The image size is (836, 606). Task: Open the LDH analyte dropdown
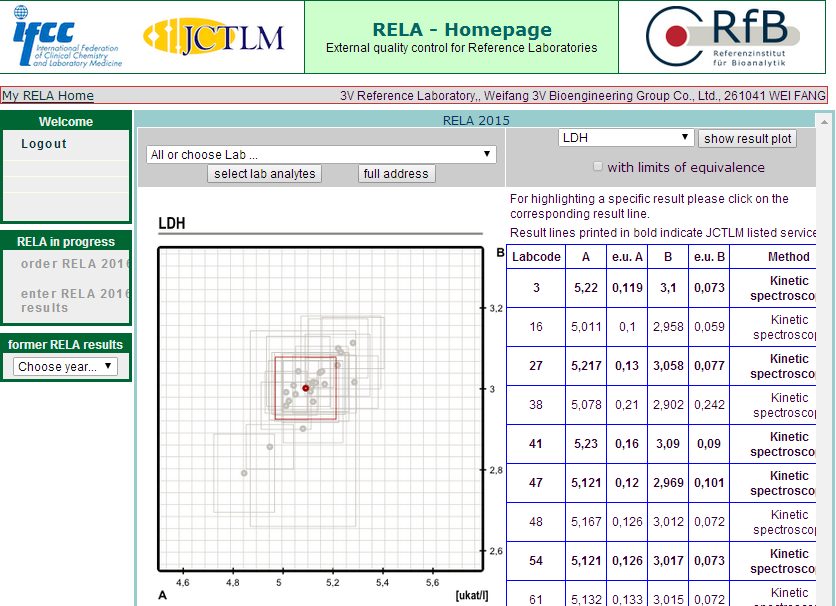click(625, 138)
